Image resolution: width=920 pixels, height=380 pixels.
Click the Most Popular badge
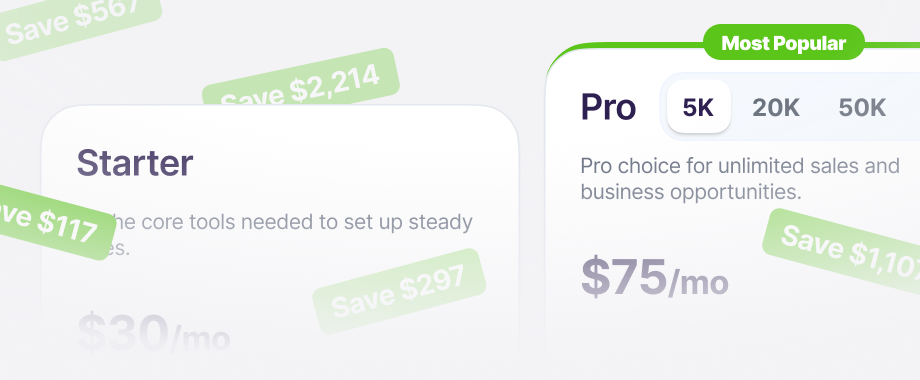point(783,43)
